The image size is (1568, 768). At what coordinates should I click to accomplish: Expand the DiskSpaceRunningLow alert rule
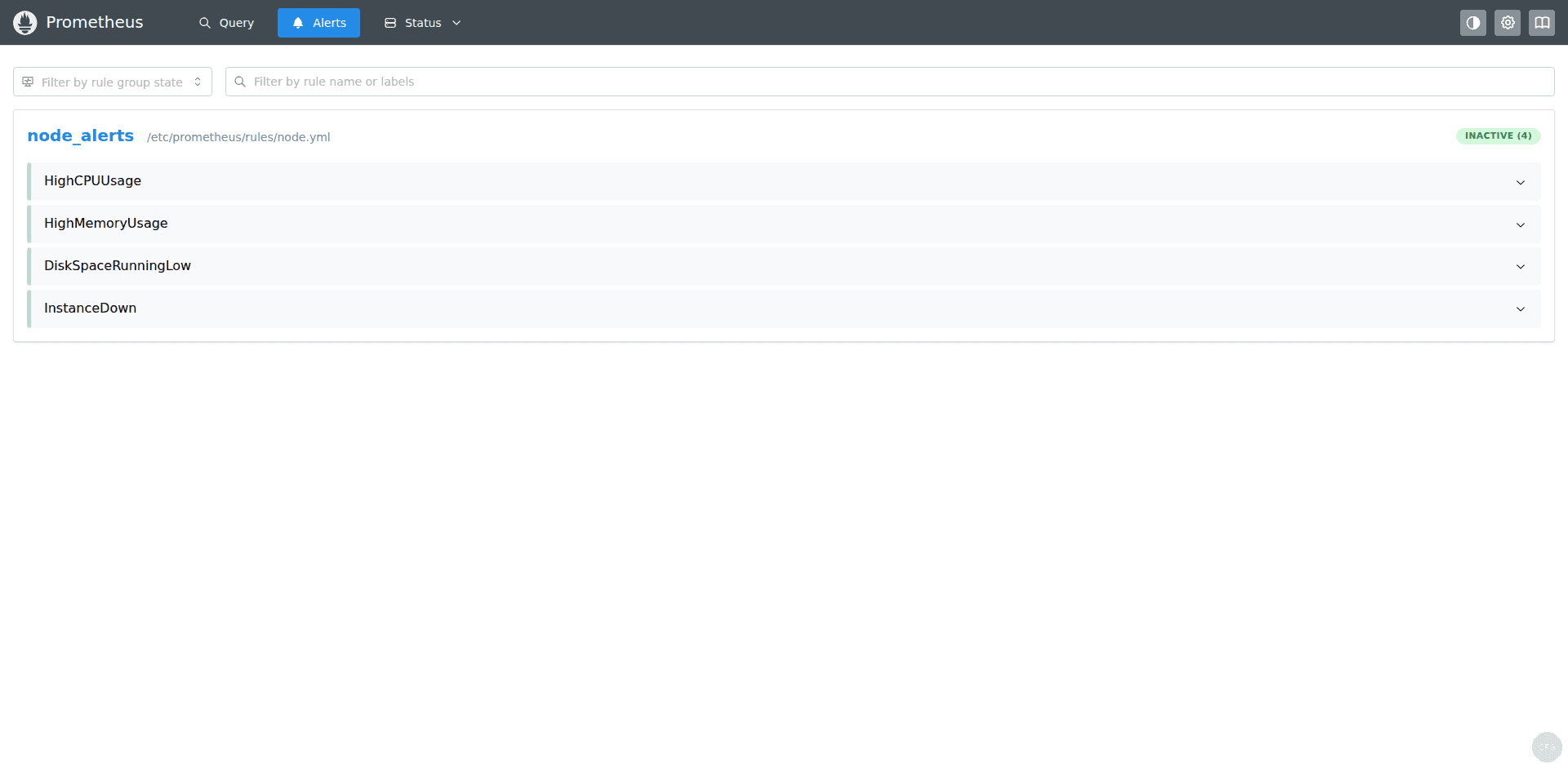click(1521, 266)
